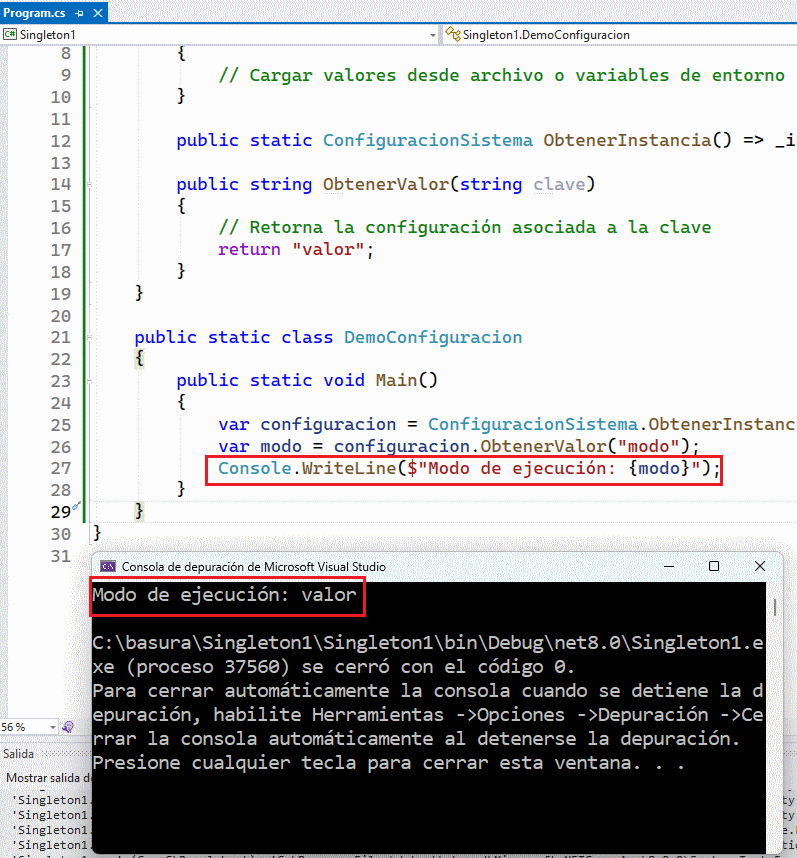
Task: Click the code health icon beside zoom level
Action: point(68,727)
